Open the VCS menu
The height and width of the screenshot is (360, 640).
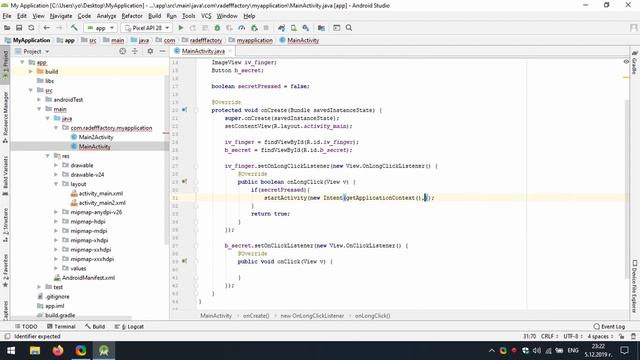(x=206, y=16)
